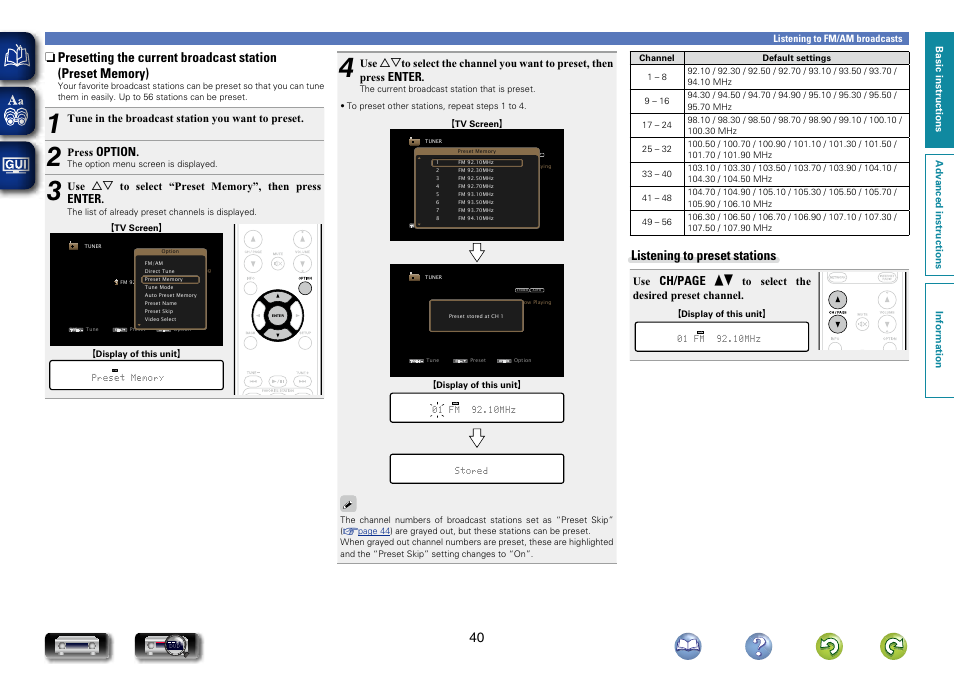Click the ENTER button on the remote diagram
Screen dimensions: 954x675
[278, 315]
